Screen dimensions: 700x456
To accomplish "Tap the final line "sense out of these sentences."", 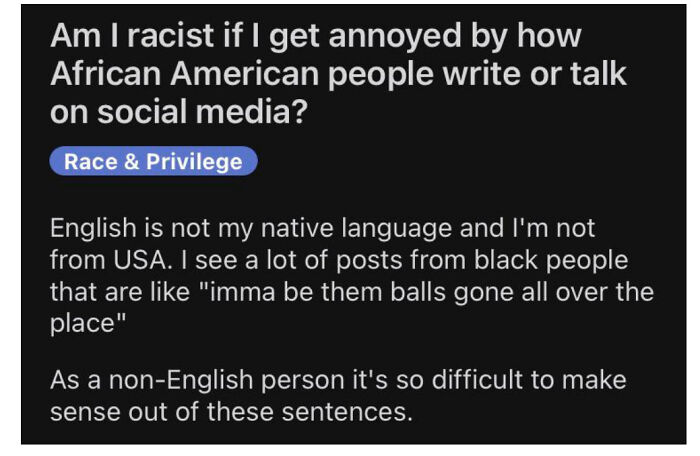I will pos(231,412).
